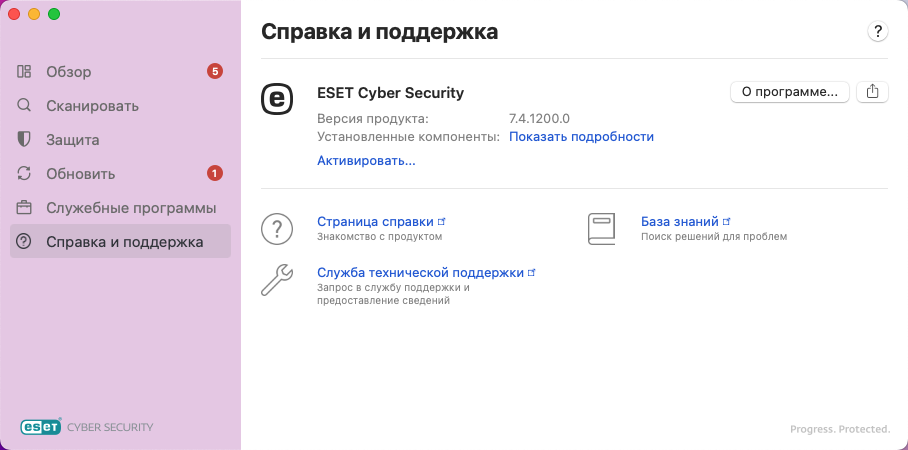The width and height of the screenshot is (908, 450).
Task: Open the Служба технической поддержки link
Action: (420, 271)
